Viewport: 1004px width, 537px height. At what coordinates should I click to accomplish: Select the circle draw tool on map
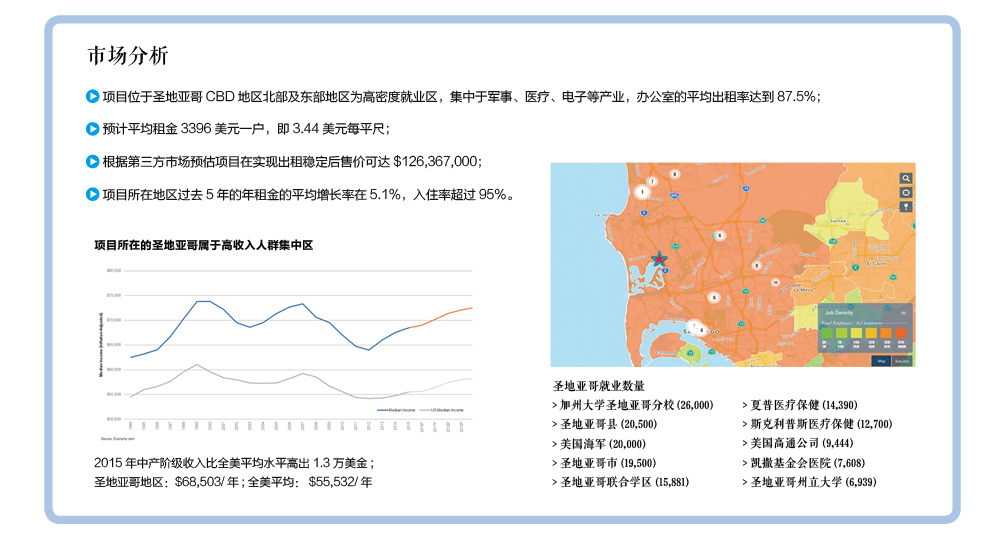click(x=906, y=192)
